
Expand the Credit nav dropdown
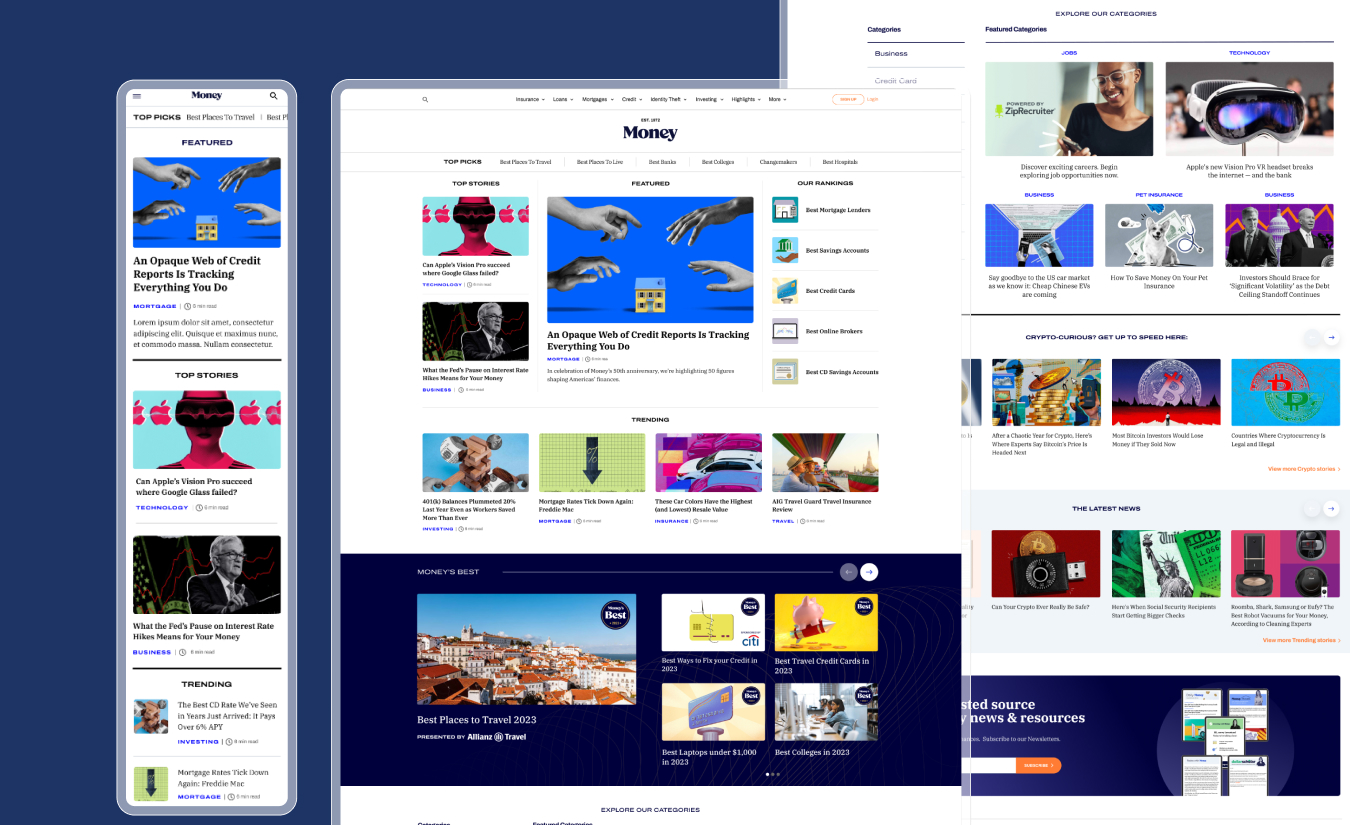[632, 100]
